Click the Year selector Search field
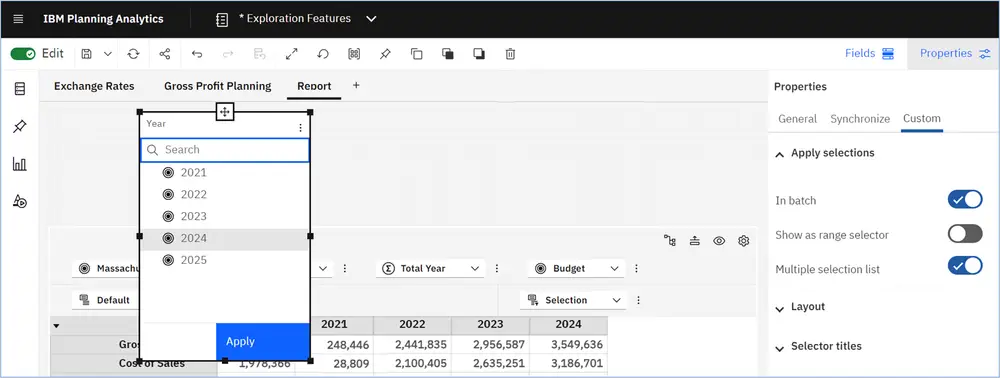The height and width of the screenshot is (378, 1000). pyautogui.click(x=225, y=150)
